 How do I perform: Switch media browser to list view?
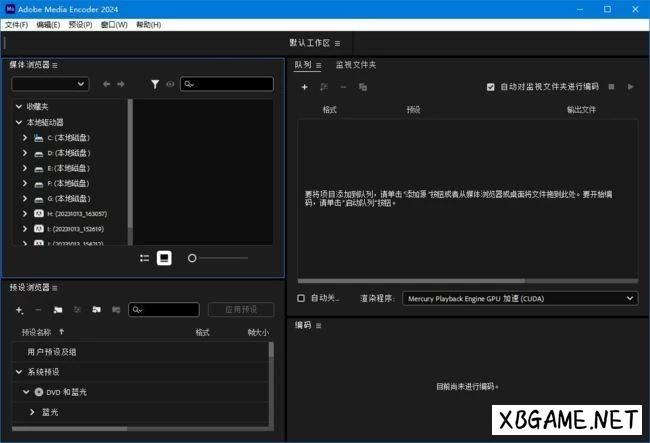point(145,258)
